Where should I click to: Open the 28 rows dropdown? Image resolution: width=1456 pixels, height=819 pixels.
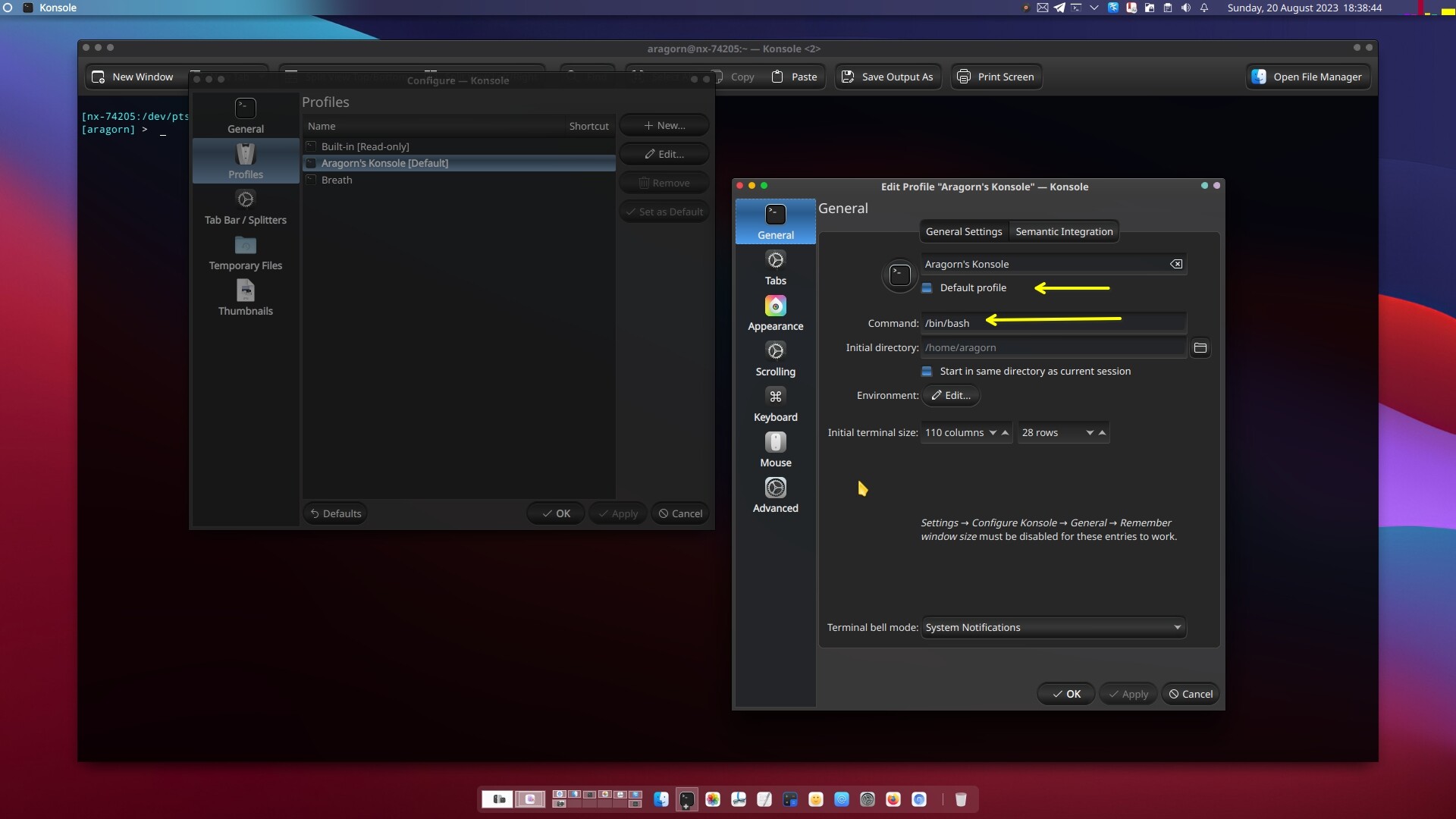pyautogui.click(x=1090, y=432)
